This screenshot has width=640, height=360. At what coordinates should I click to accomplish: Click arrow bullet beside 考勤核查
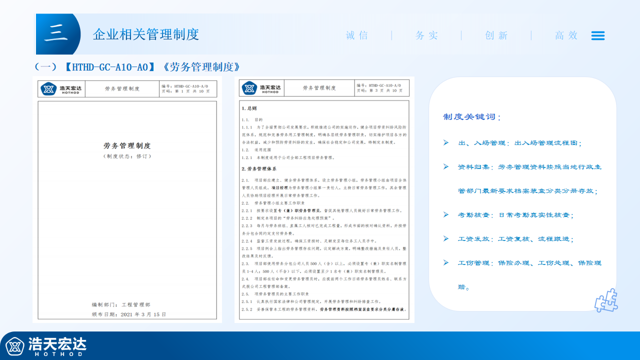click(x=446, y=215)
